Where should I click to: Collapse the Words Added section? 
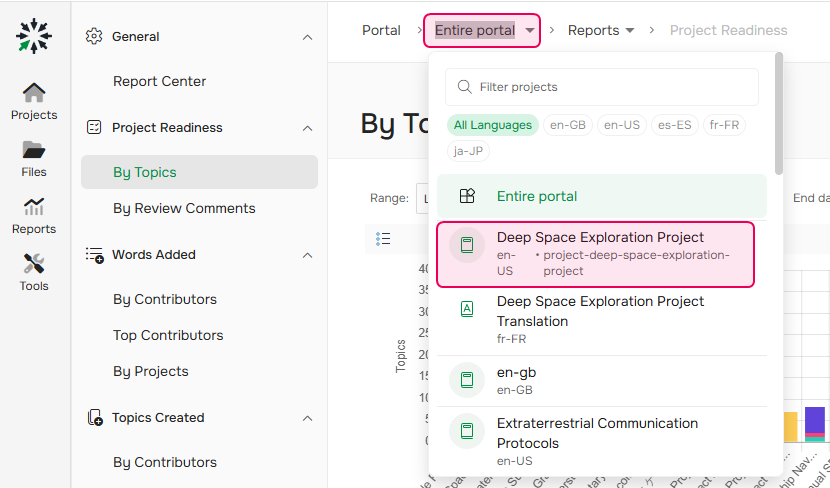[307, 255]
